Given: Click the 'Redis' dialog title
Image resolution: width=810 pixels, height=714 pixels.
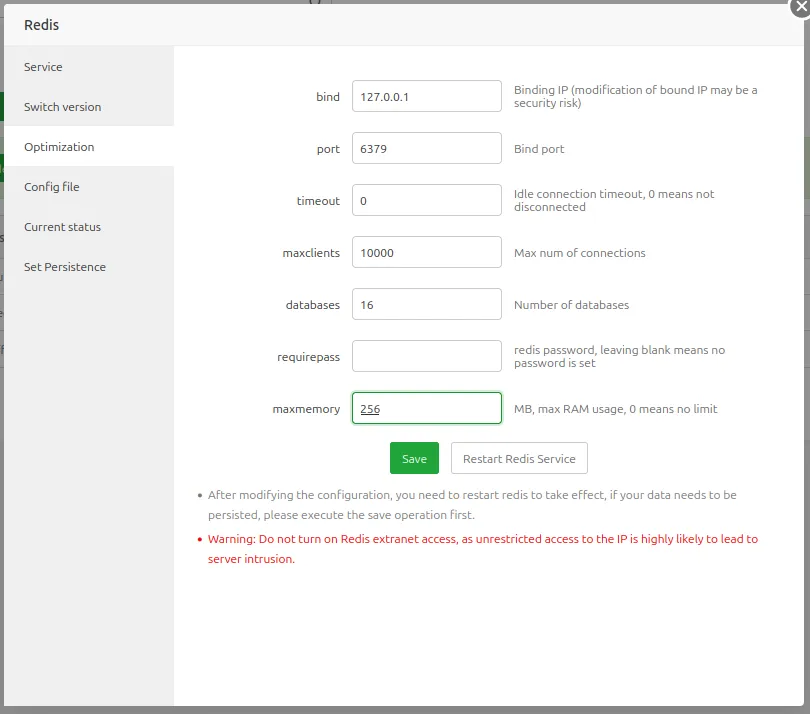Looking at the screenshot, I should tap(41, 25).
